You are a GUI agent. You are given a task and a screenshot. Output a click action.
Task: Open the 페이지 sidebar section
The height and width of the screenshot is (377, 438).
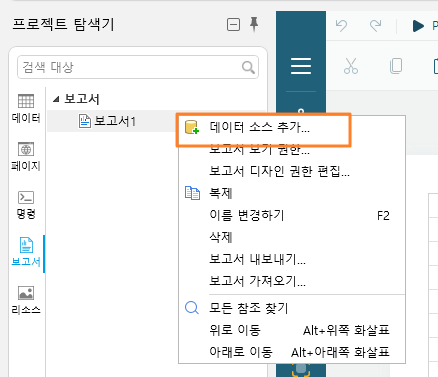26,156
